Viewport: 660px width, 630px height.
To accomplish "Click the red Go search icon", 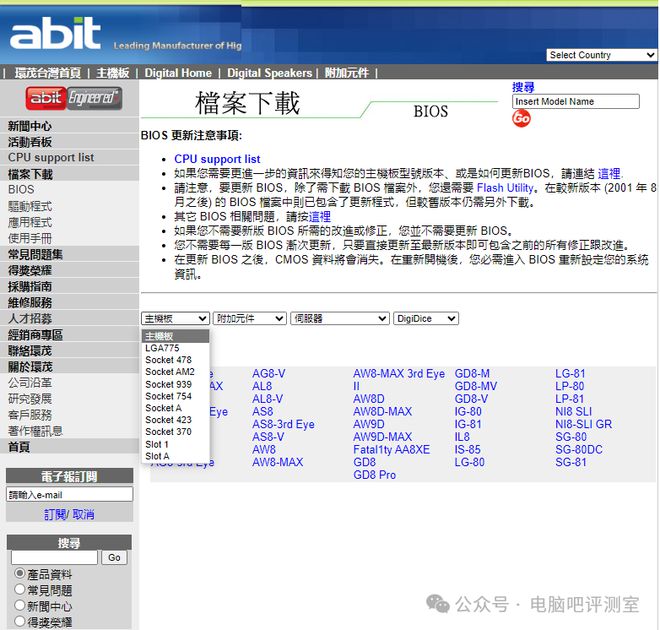I will point(521,118).
